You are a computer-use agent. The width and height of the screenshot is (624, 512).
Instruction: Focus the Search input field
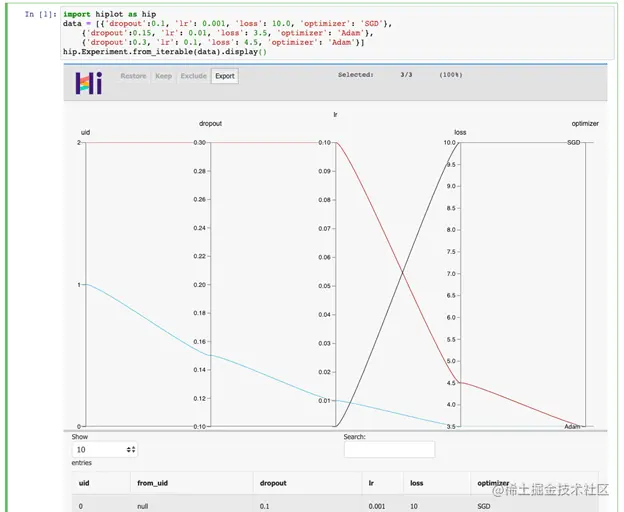coord(389,450)
